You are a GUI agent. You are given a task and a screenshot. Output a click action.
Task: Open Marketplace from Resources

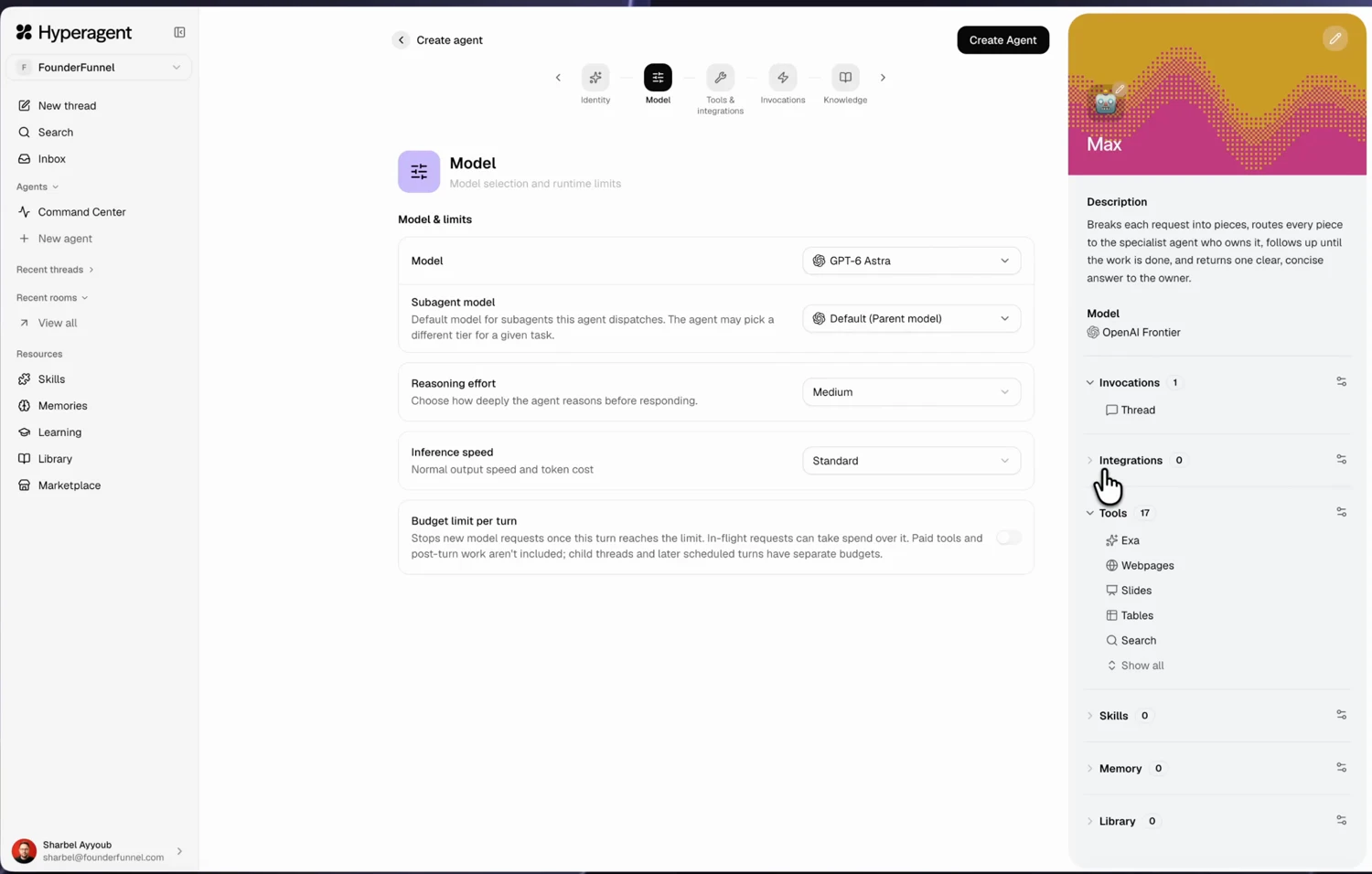(70, 485)
